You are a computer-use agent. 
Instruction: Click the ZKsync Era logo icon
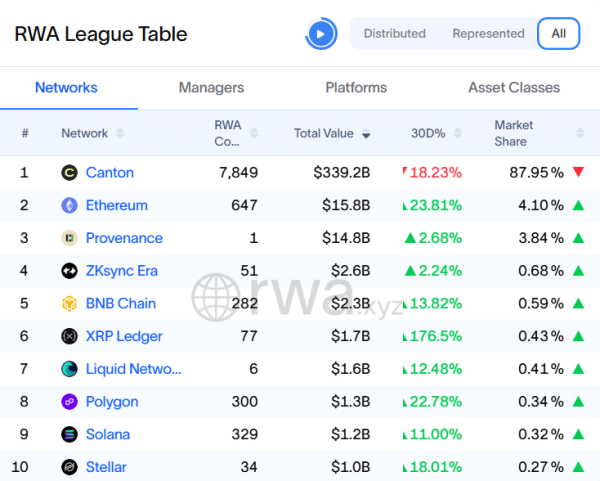tap(69, 271)
